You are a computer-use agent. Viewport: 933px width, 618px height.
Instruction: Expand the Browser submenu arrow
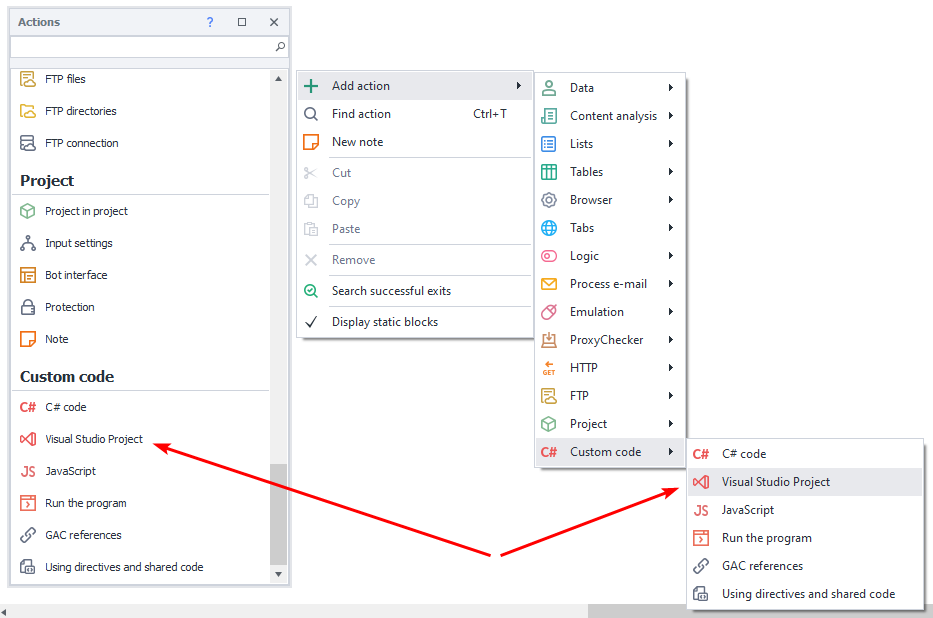pos(671,200)
